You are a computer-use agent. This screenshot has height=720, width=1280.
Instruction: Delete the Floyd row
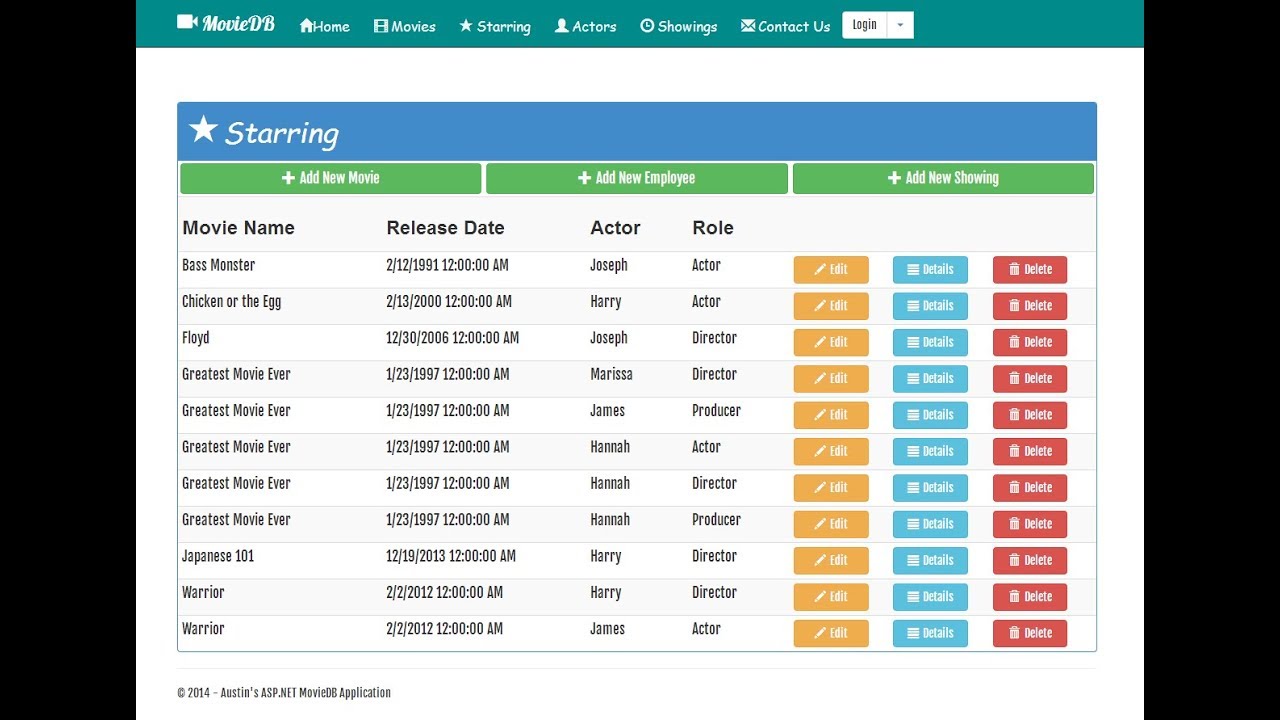(1030, 342)
